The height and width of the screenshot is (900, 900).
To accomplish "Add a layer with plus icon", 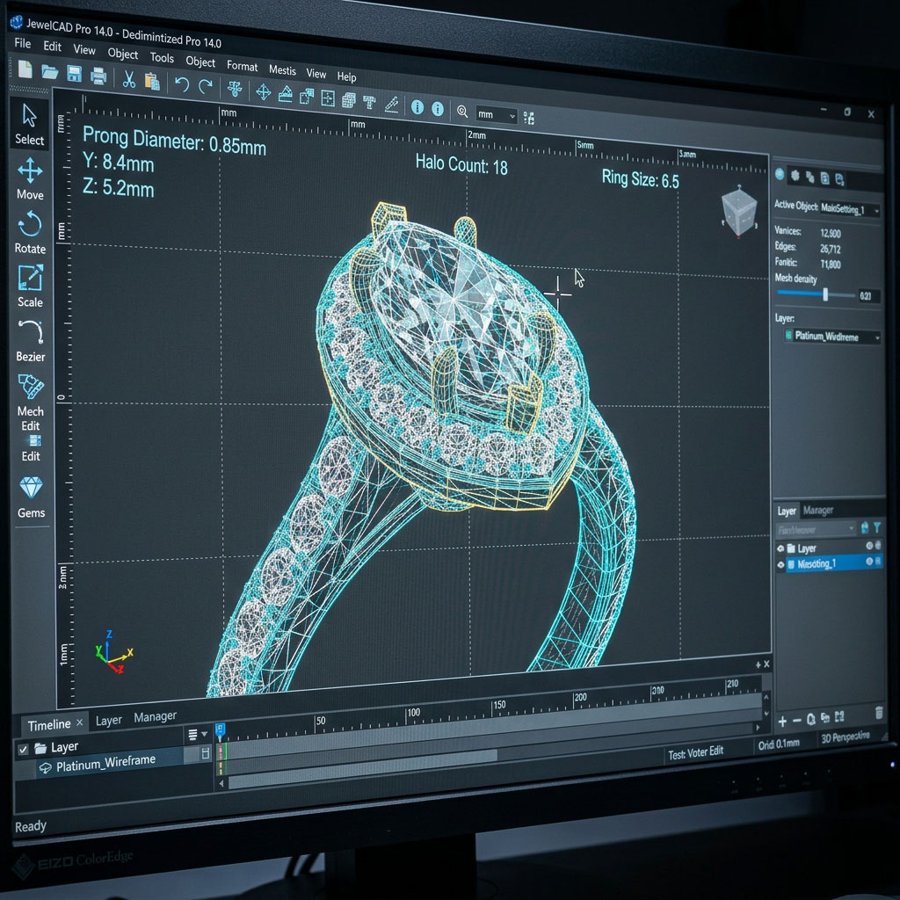I will pos(782,721).
